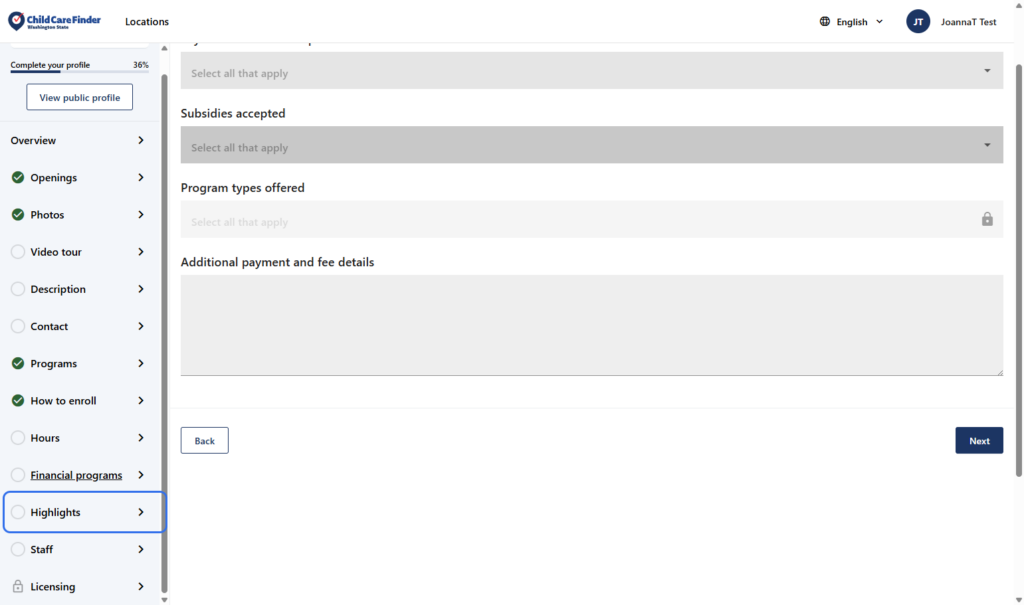Type in Additional payment and fee details box

click(591, 325)
